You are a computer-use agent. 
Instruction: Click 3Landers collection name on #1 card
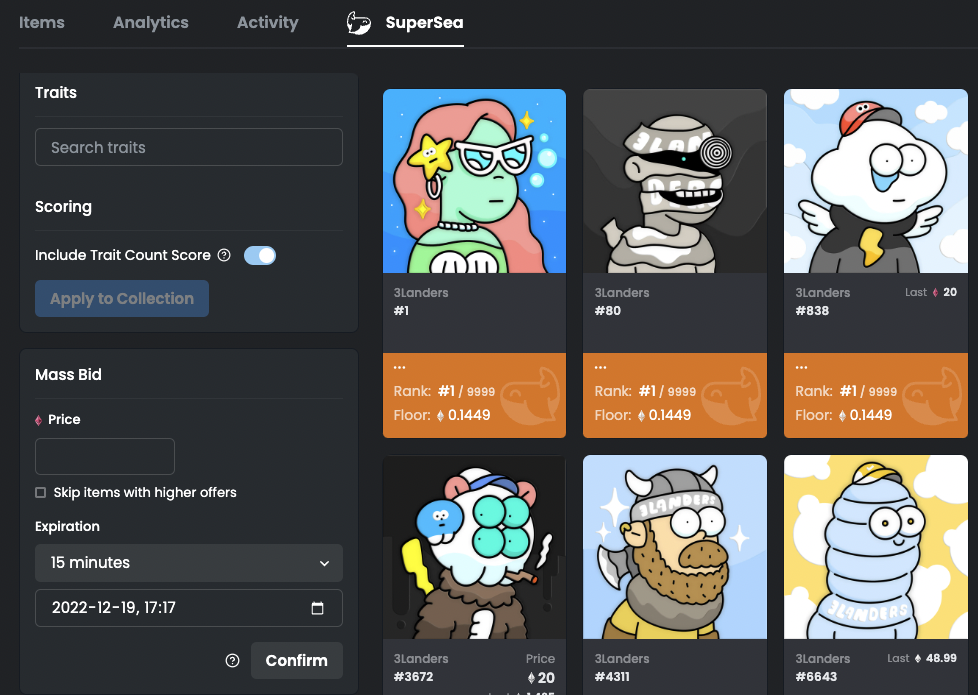tap(421, 293)
